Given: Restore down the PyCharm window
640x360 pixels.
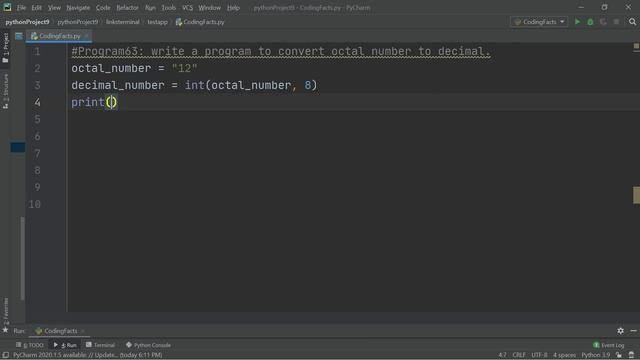Looking at the screenshot, I should point(604,7).
